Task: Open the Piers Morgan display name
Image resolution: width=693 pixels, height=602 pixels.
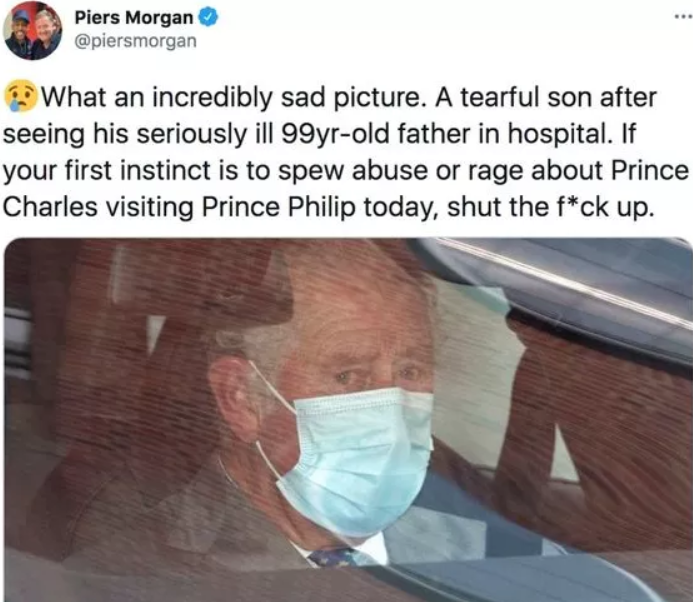Action: point(134,18)
